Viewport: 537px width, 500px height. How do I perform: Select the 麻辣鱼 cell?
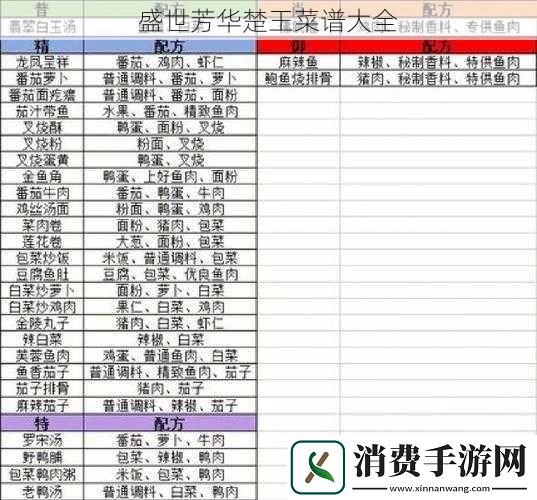[x=299, y=62]
